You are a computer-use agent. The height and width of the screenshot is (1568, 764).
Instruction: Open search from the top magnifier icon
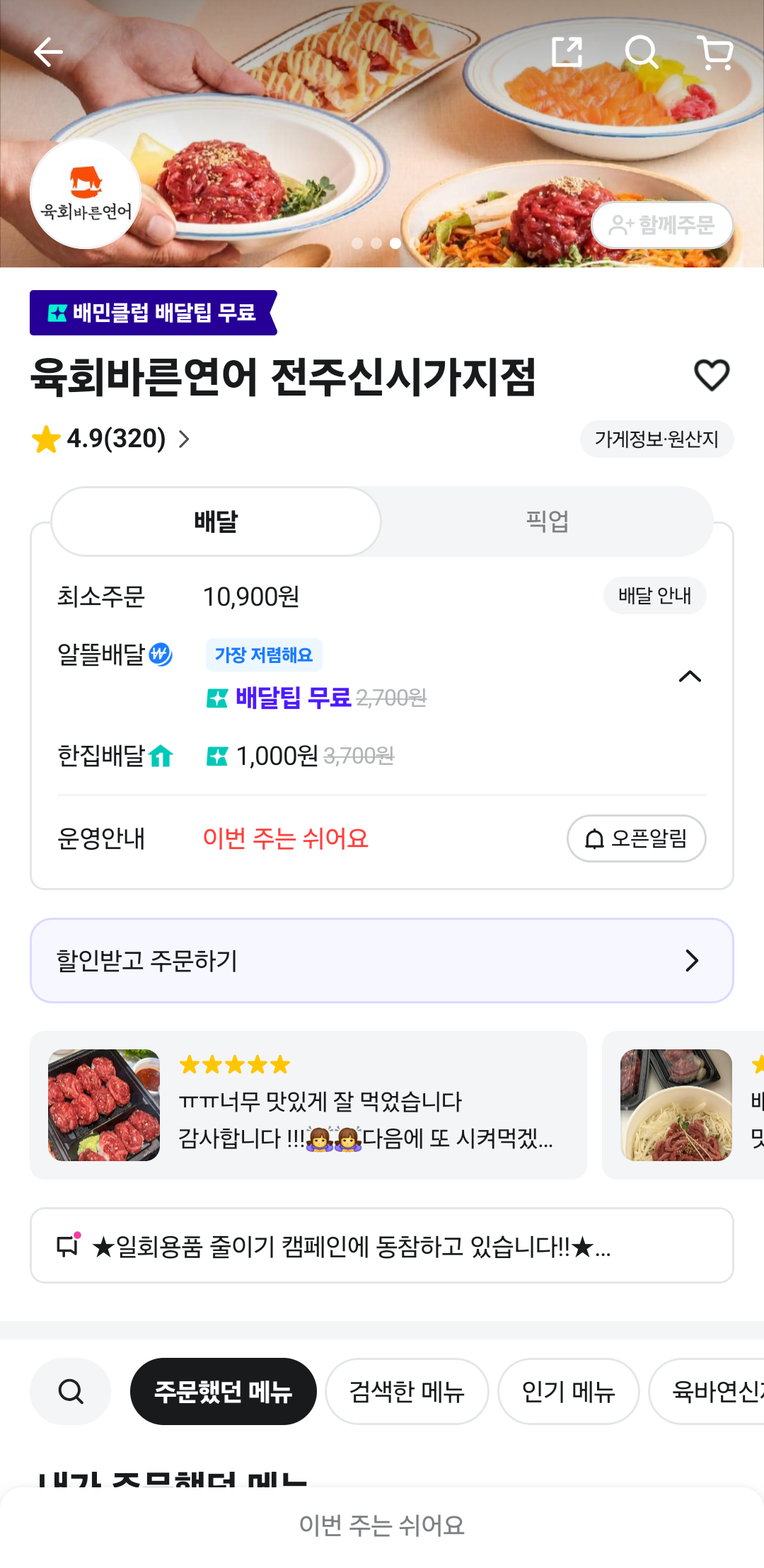click(x=642, y=52)
